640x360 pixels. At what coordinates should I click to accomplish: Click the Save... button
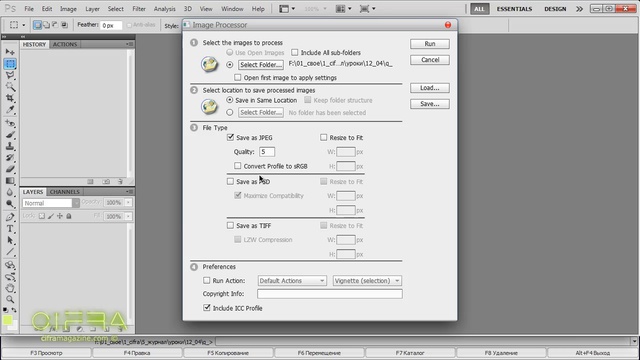coord(430,104)
